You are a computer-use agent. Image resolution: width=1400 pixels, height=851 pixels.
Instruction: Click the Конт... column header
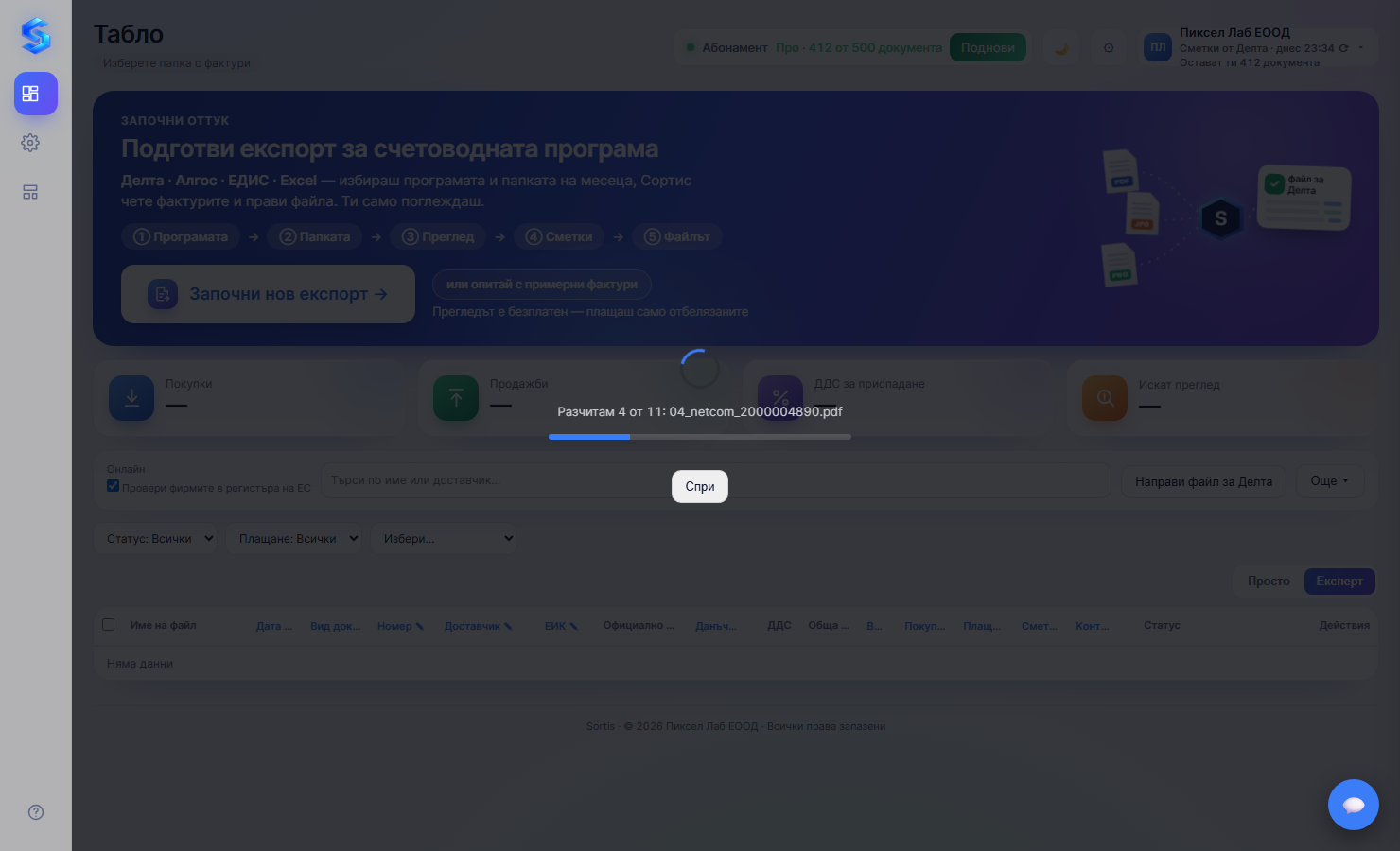pyautogui.click(x=1093, y=626)
